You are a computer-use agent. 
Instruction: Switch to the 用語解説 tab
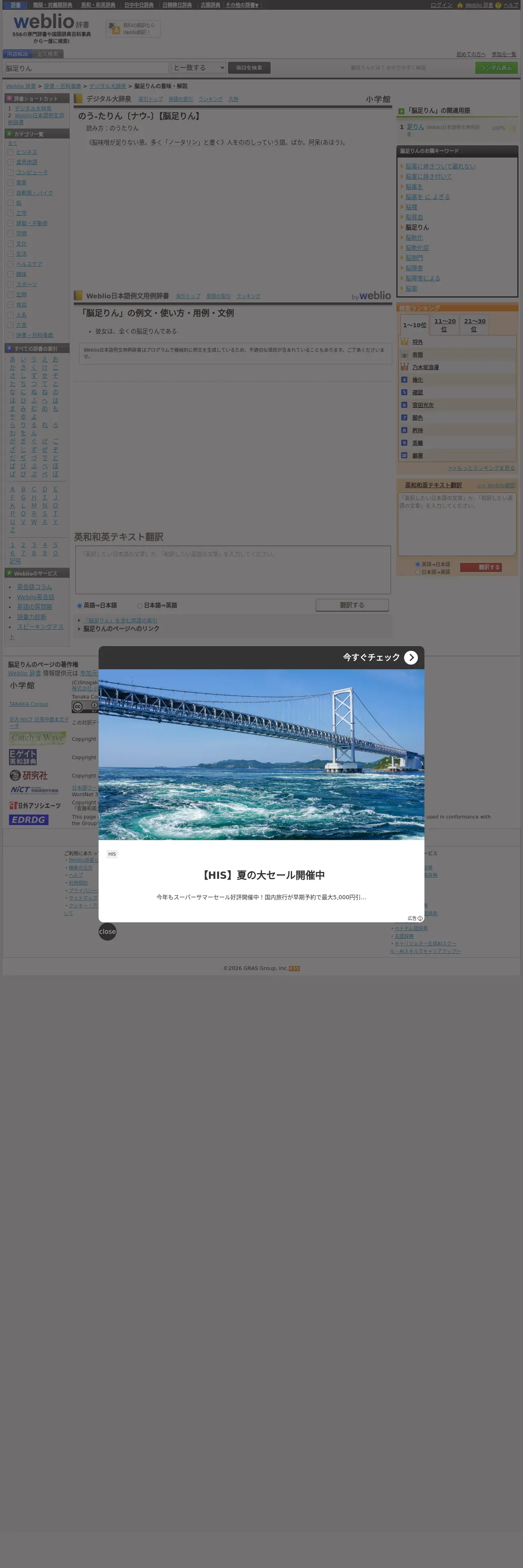[x=18, y=54]
